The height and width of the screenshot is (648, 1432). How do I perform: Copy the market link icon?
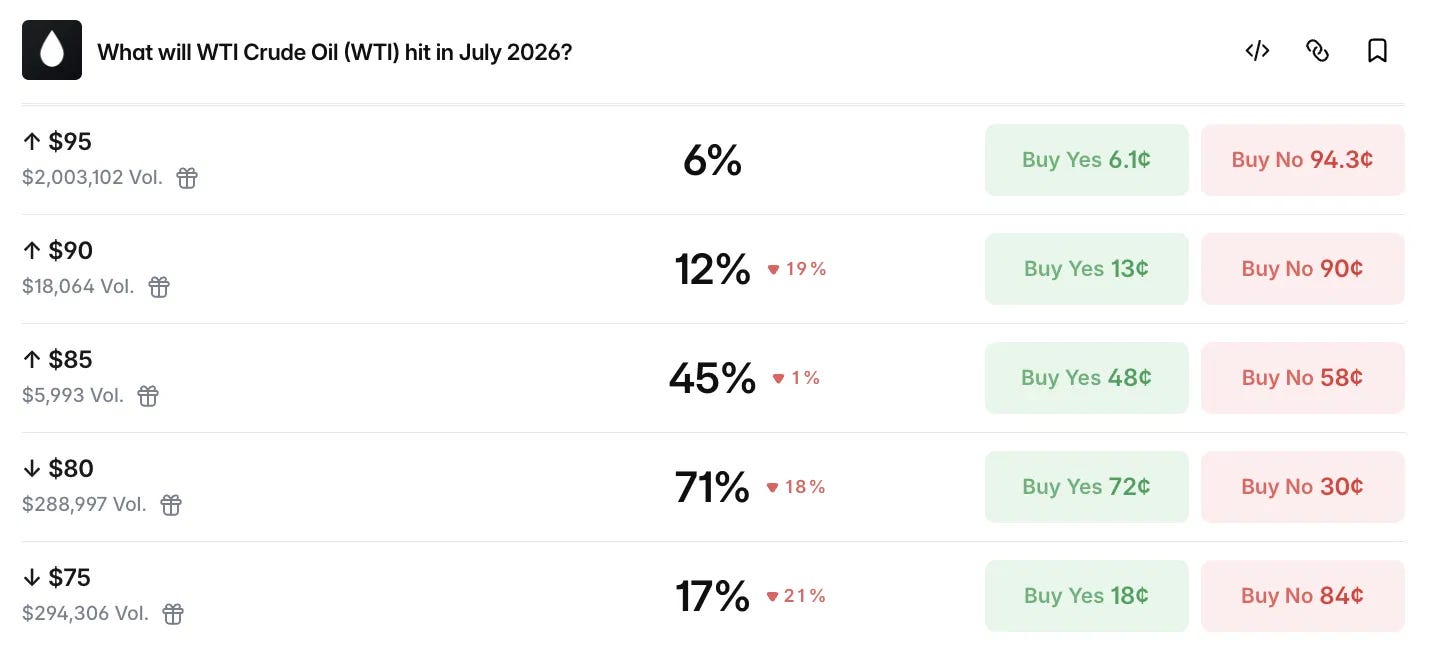1317,50
